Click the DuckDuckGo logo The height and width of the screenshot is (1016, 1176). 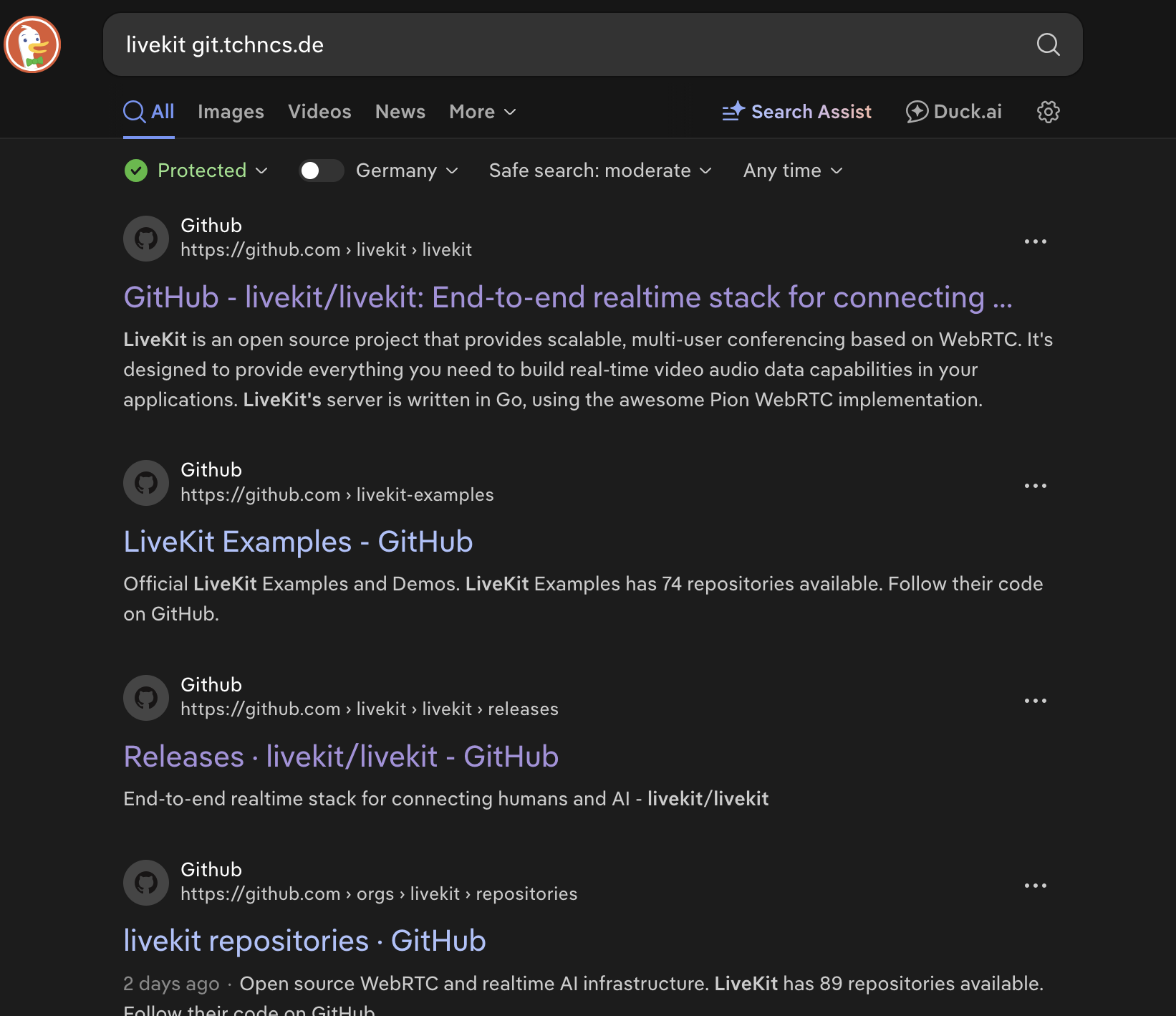32,44
